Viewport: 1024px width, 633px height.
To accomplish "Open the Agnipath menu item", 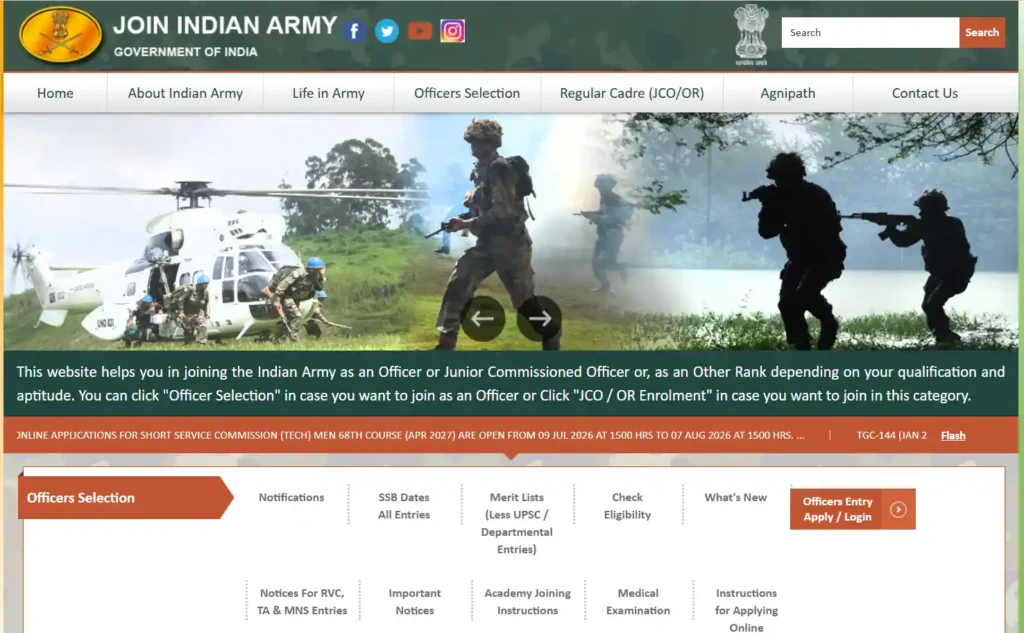I will 788,93.
